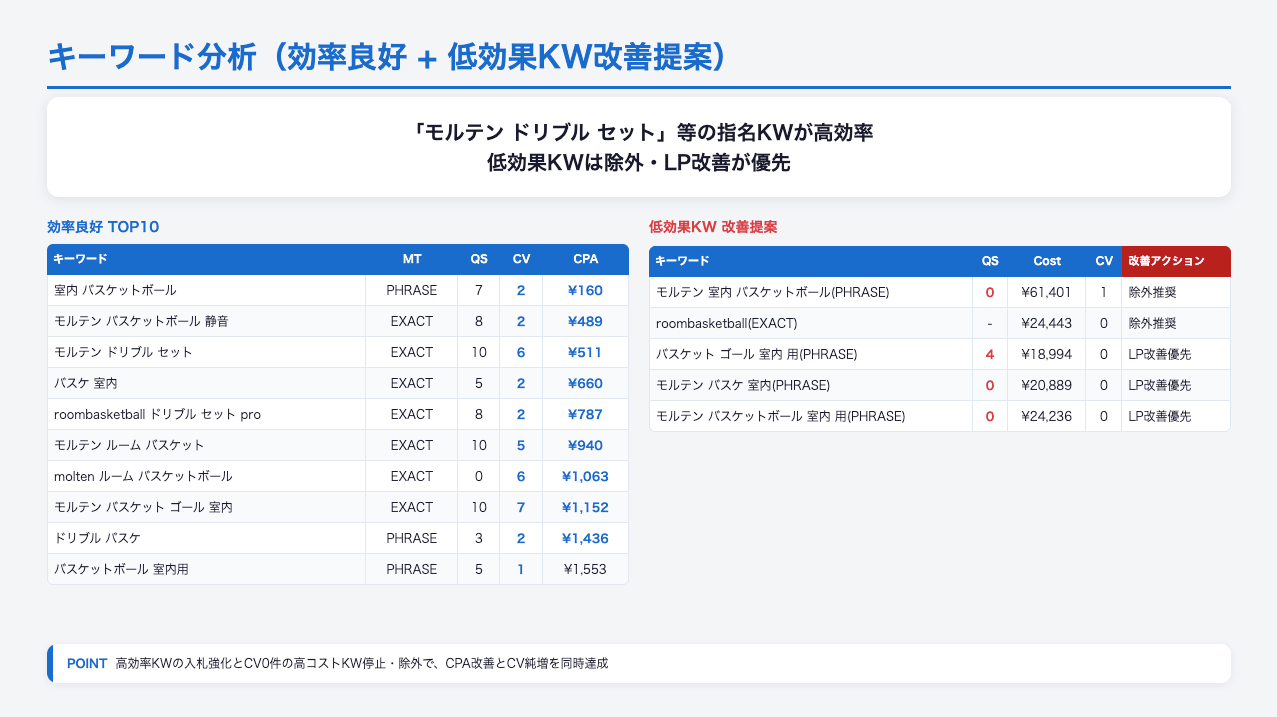Select the molten ルーム バスケットボール keyword cell
The width and height of the screenshot is (1277, 717).
pyautogui.click(x=143, y=476)
